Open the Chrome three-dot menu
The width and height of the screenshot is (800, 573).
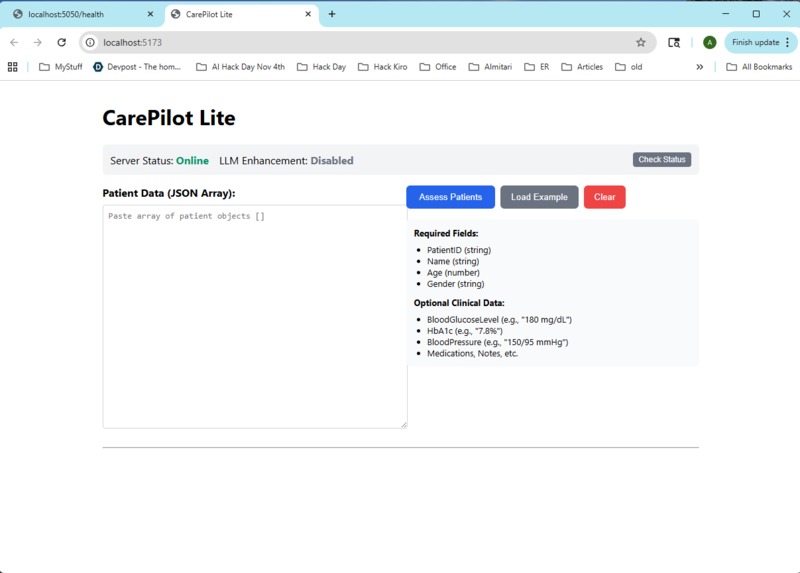[788, 42]
